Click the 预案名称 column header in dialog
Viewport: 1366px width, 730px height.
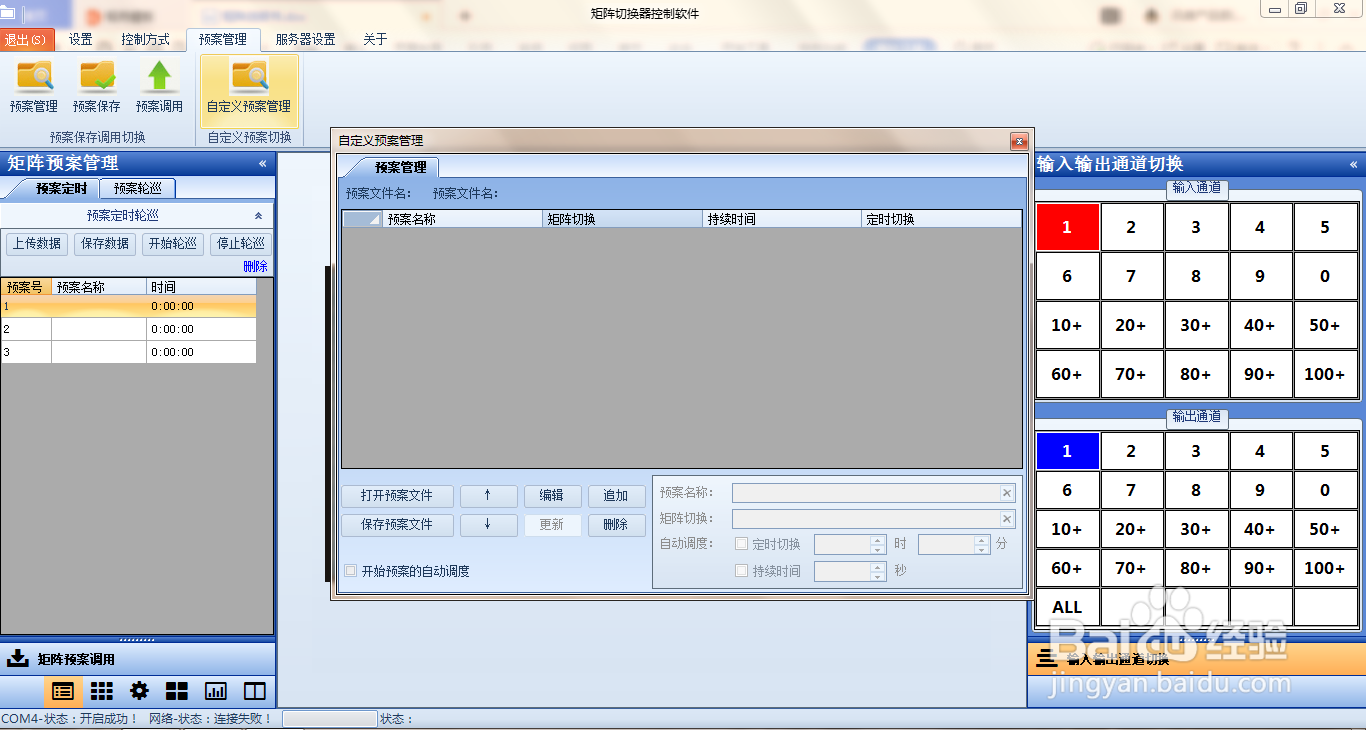463,219
